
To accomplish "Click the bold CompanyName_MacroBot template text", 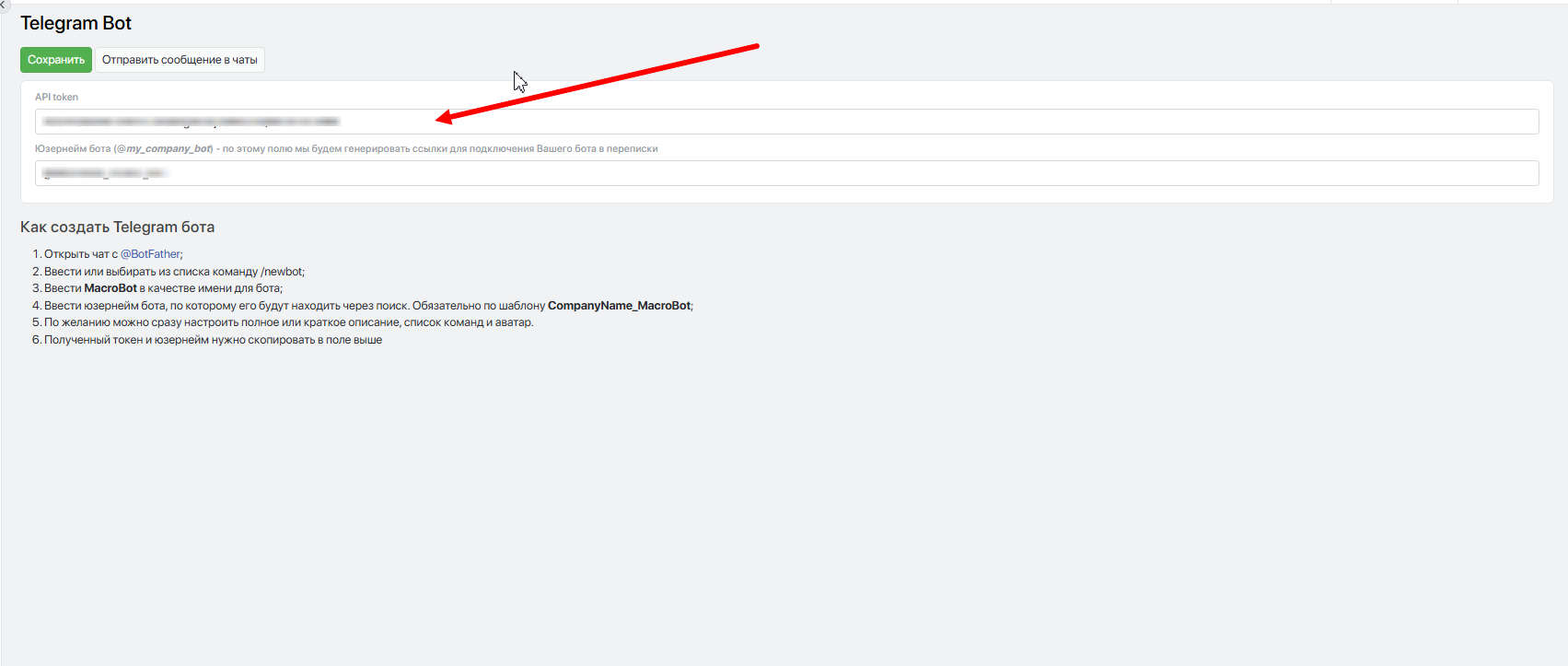I will tap(619, 306).
